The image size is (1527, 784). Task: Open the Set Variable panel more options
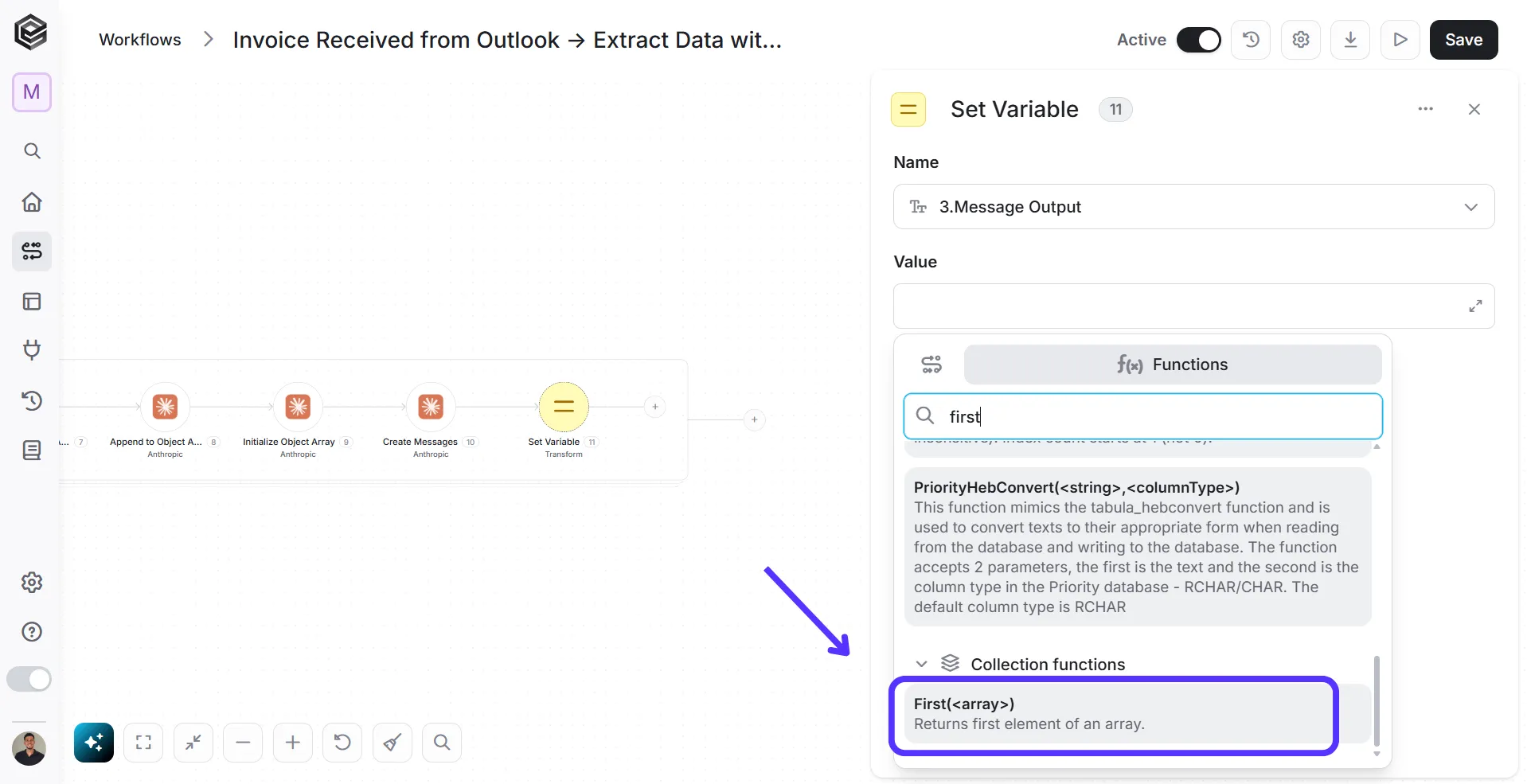point(1425,109)
